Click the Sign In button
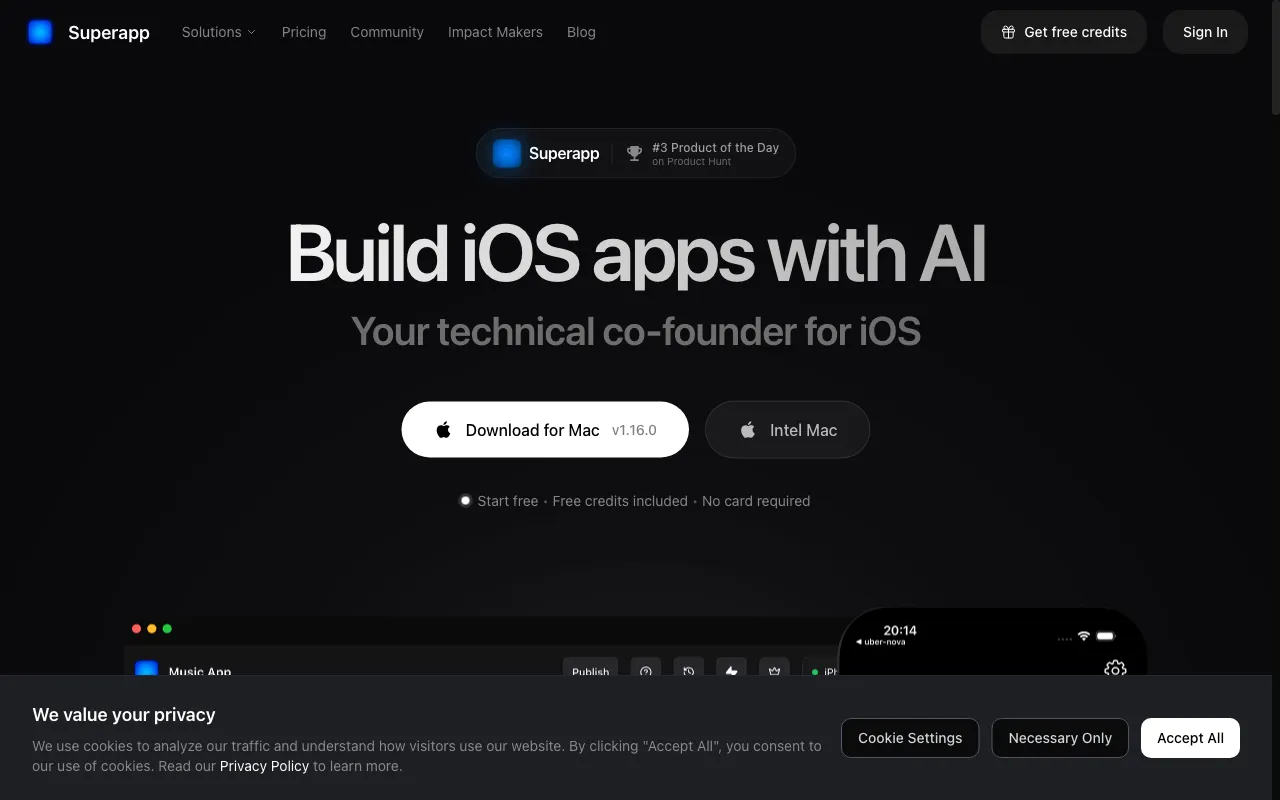Image resolution: width=1280 pixels, height=800 pixels. point(1205,32)
